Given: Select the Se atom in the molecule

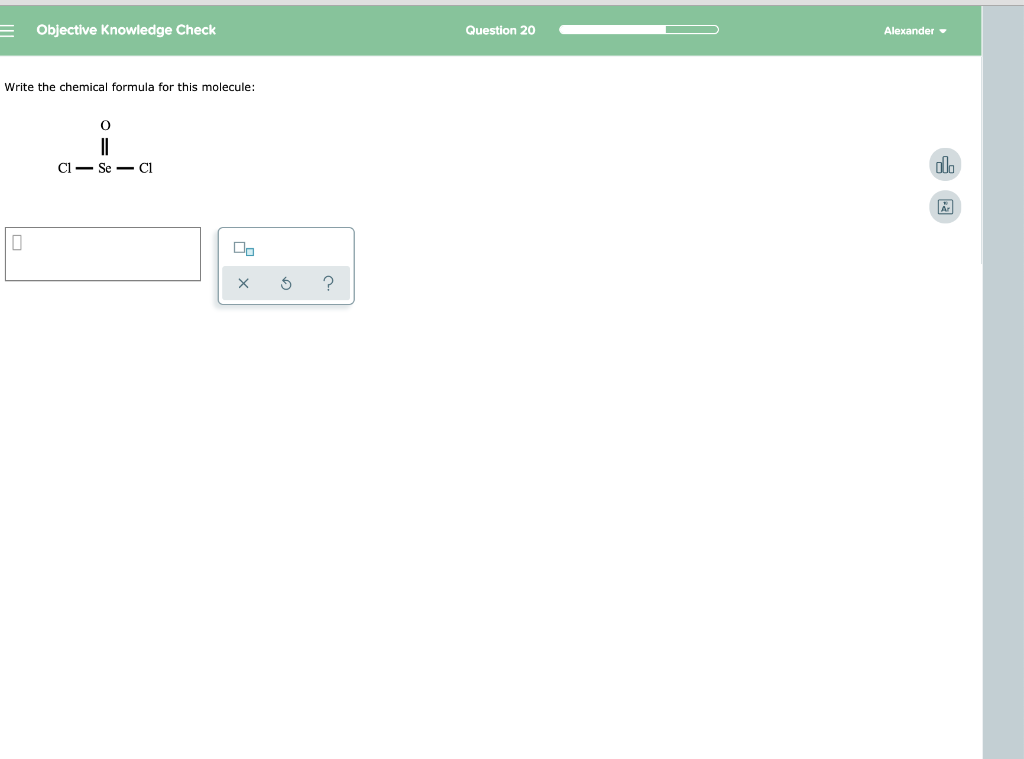Looking at the screenshot, I should tap(104, 168).
